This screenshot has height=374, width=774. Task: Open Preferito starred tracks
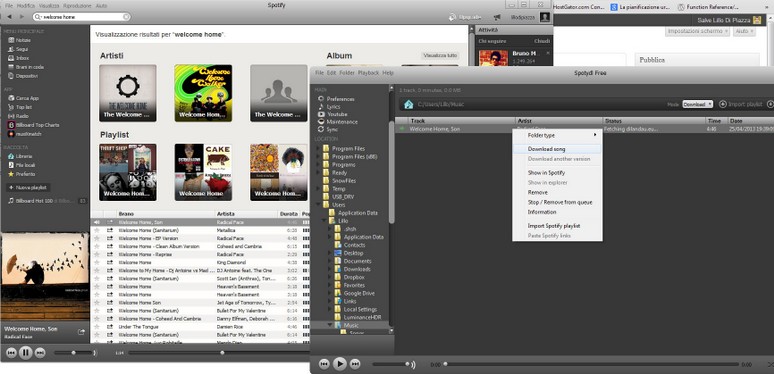tap(21, 174)
